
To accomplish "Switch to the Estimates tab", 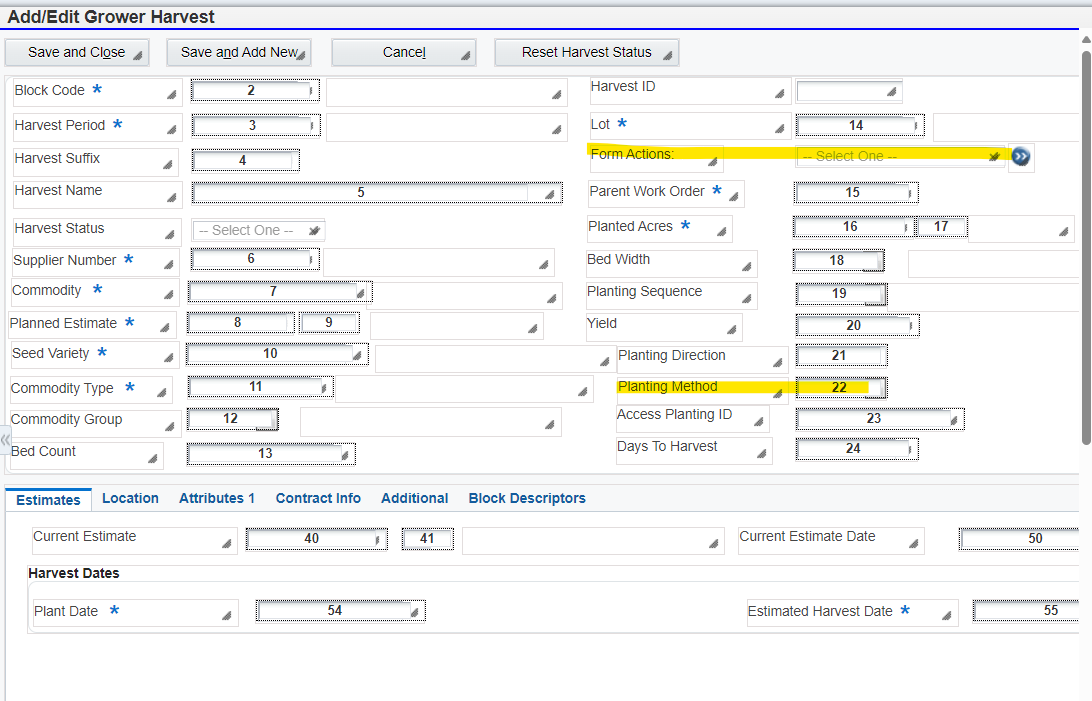I will tap(48, 500).
